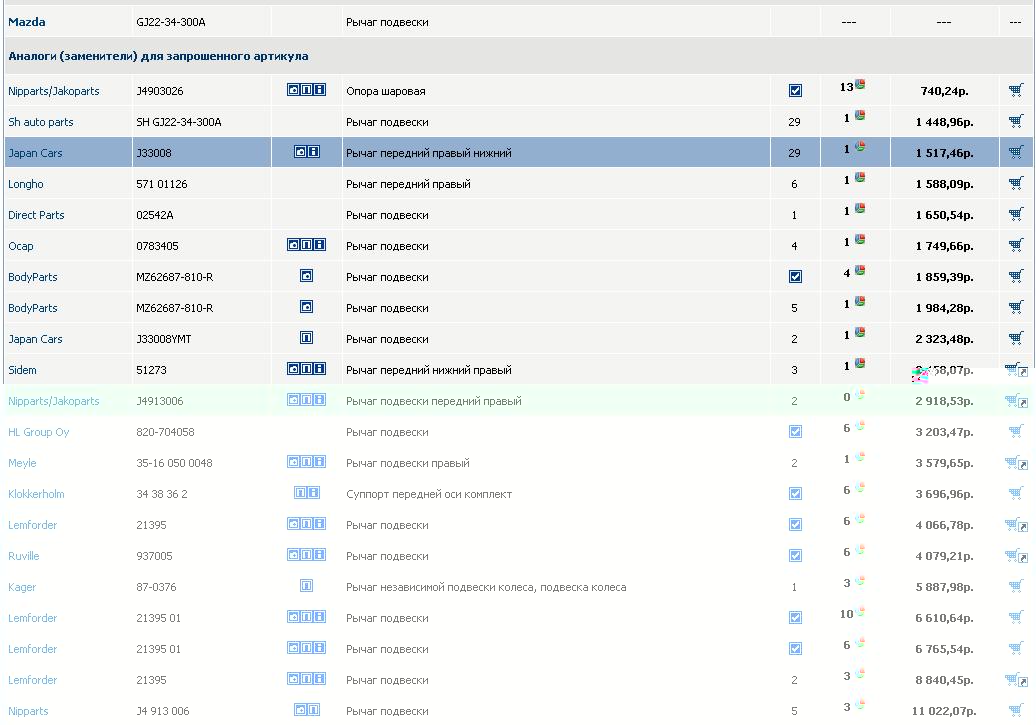Click availability checkmark for HL Group Oy row

795,432
